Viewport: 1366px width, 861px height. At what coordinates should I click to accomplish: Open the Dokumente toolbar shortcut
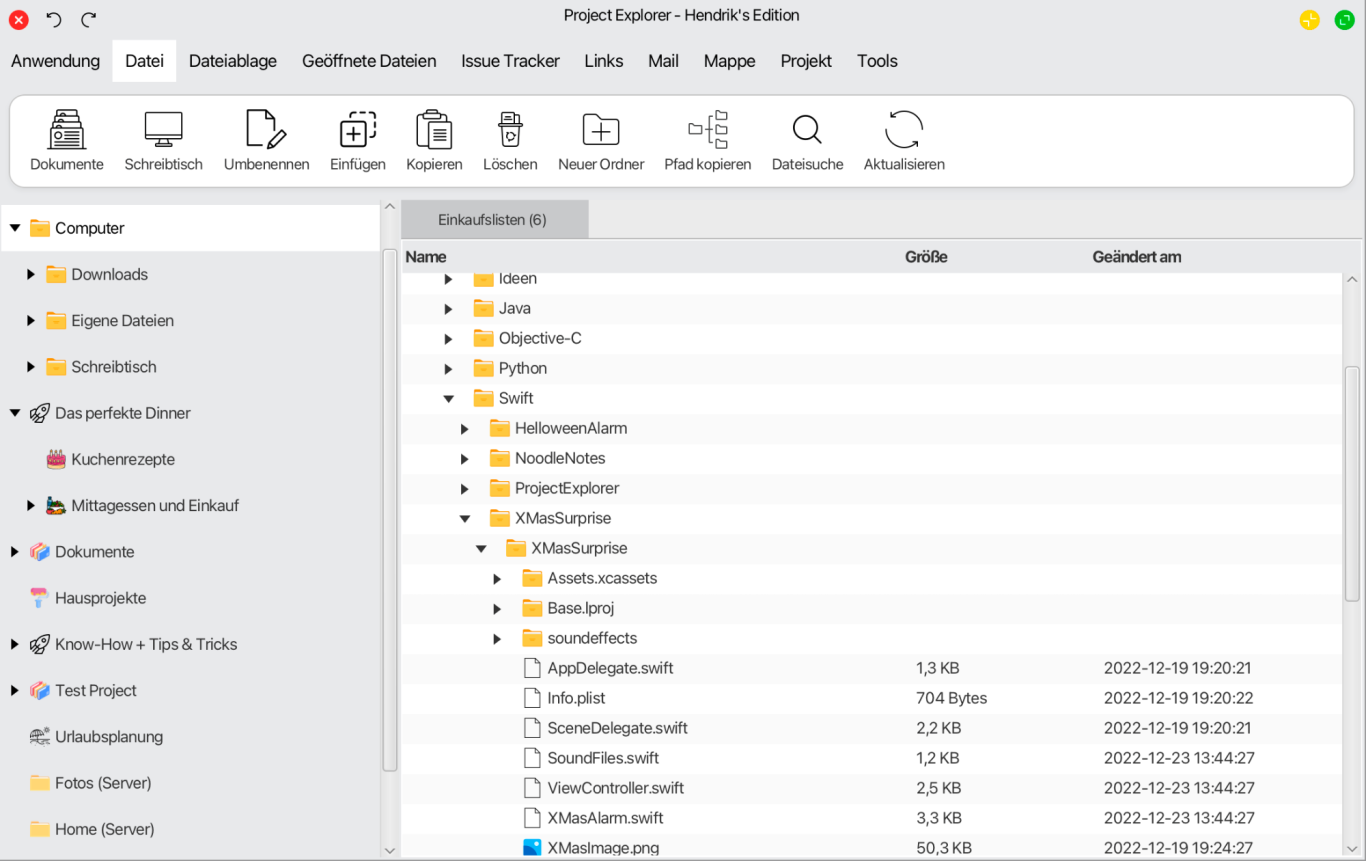click(67, 141)
